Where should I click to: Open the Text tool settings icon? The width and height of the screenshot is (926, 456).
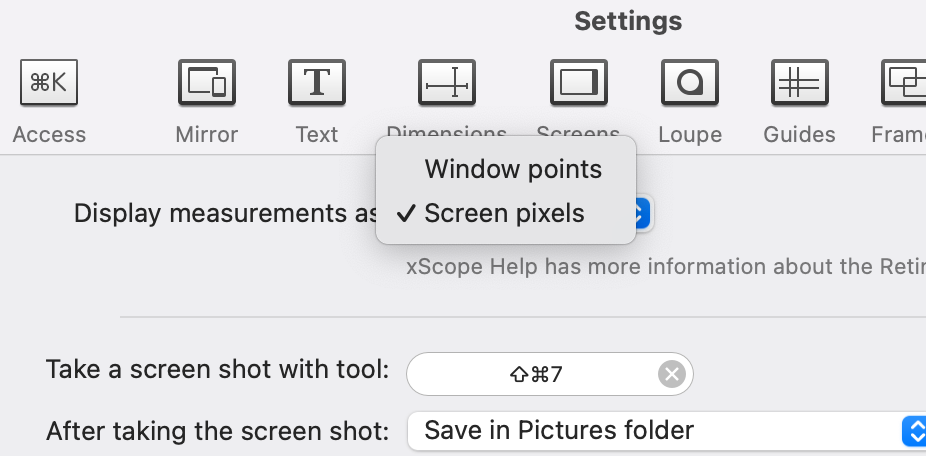click(317, 82)
